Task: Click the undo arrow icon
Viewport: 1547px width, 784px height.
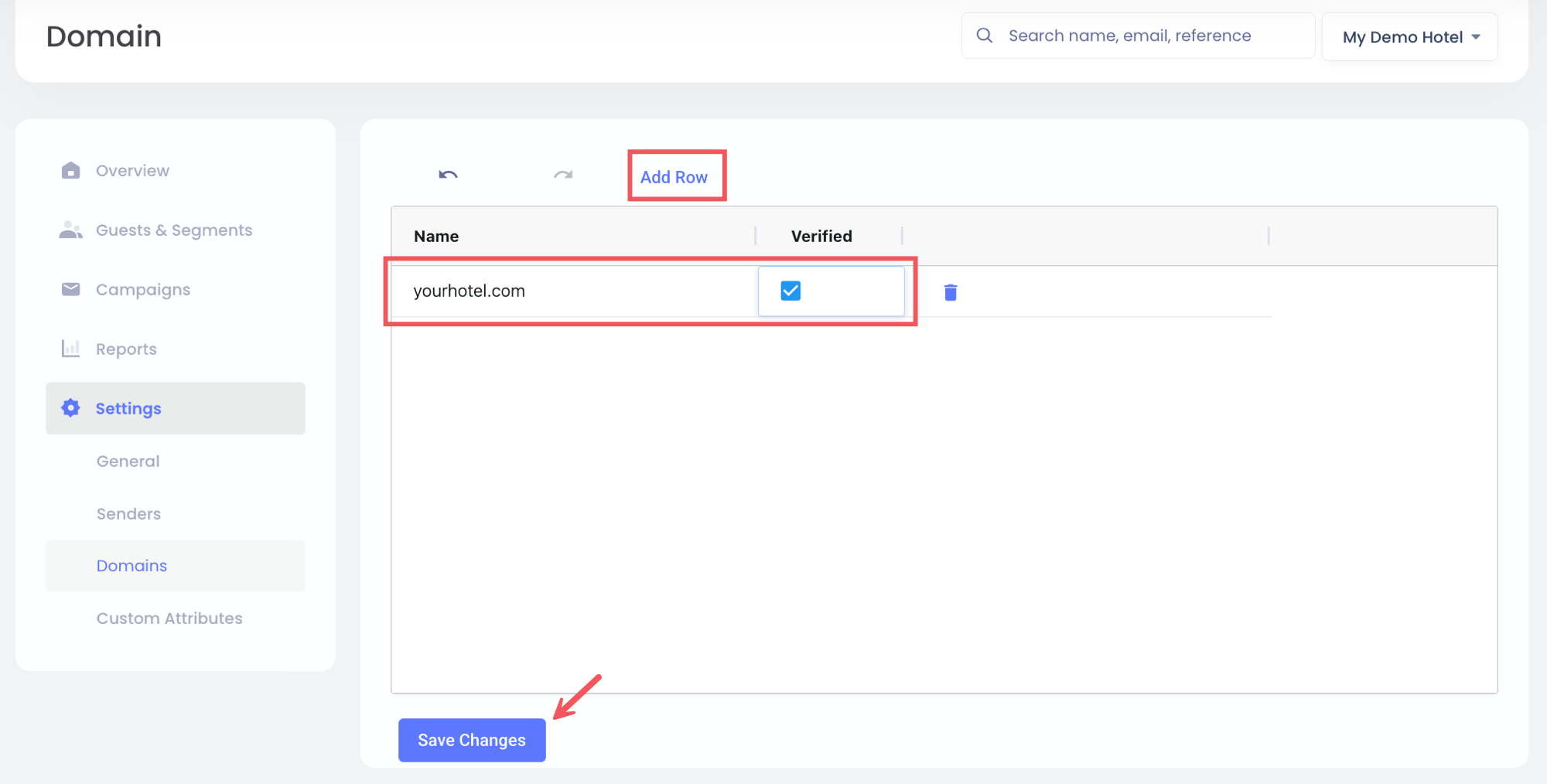Action: [x=448, y=175]
